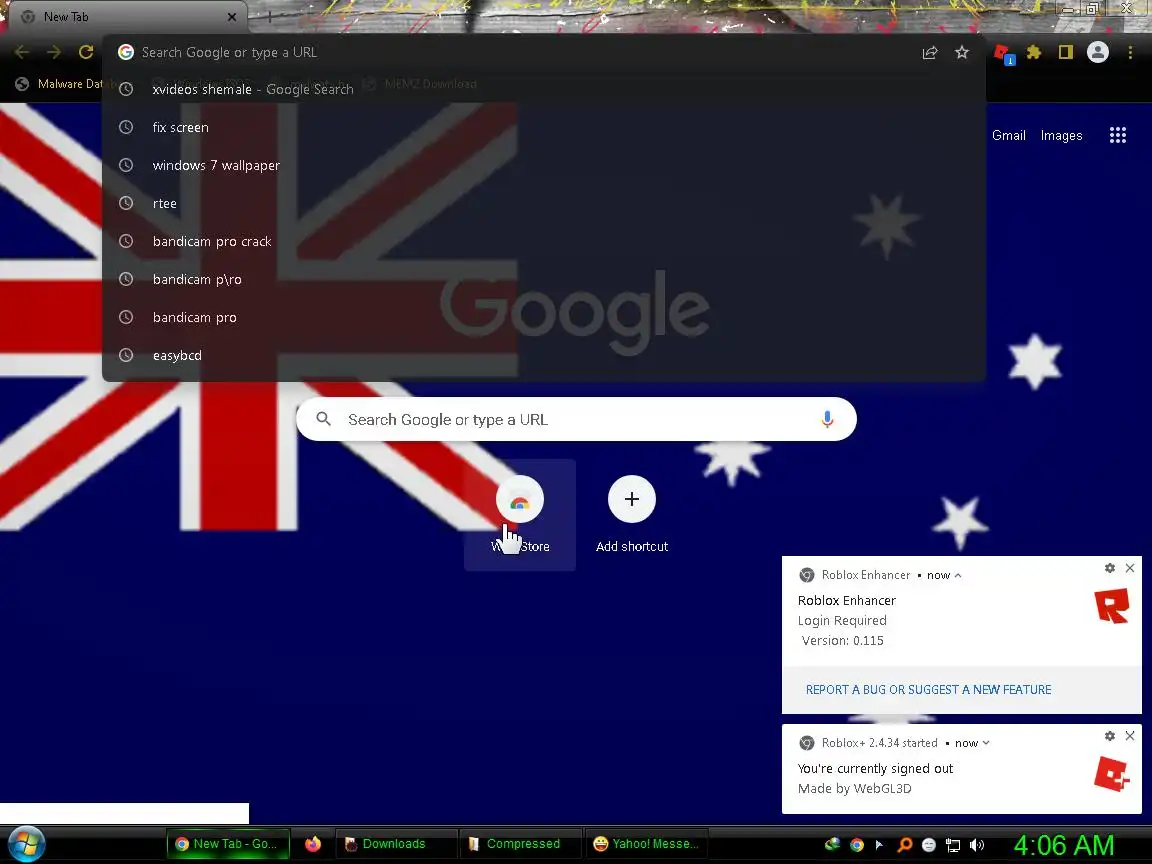Open the Chrome three-dot menu
The width and height of the screenshot is (1152, 864).
point(1130,52)
